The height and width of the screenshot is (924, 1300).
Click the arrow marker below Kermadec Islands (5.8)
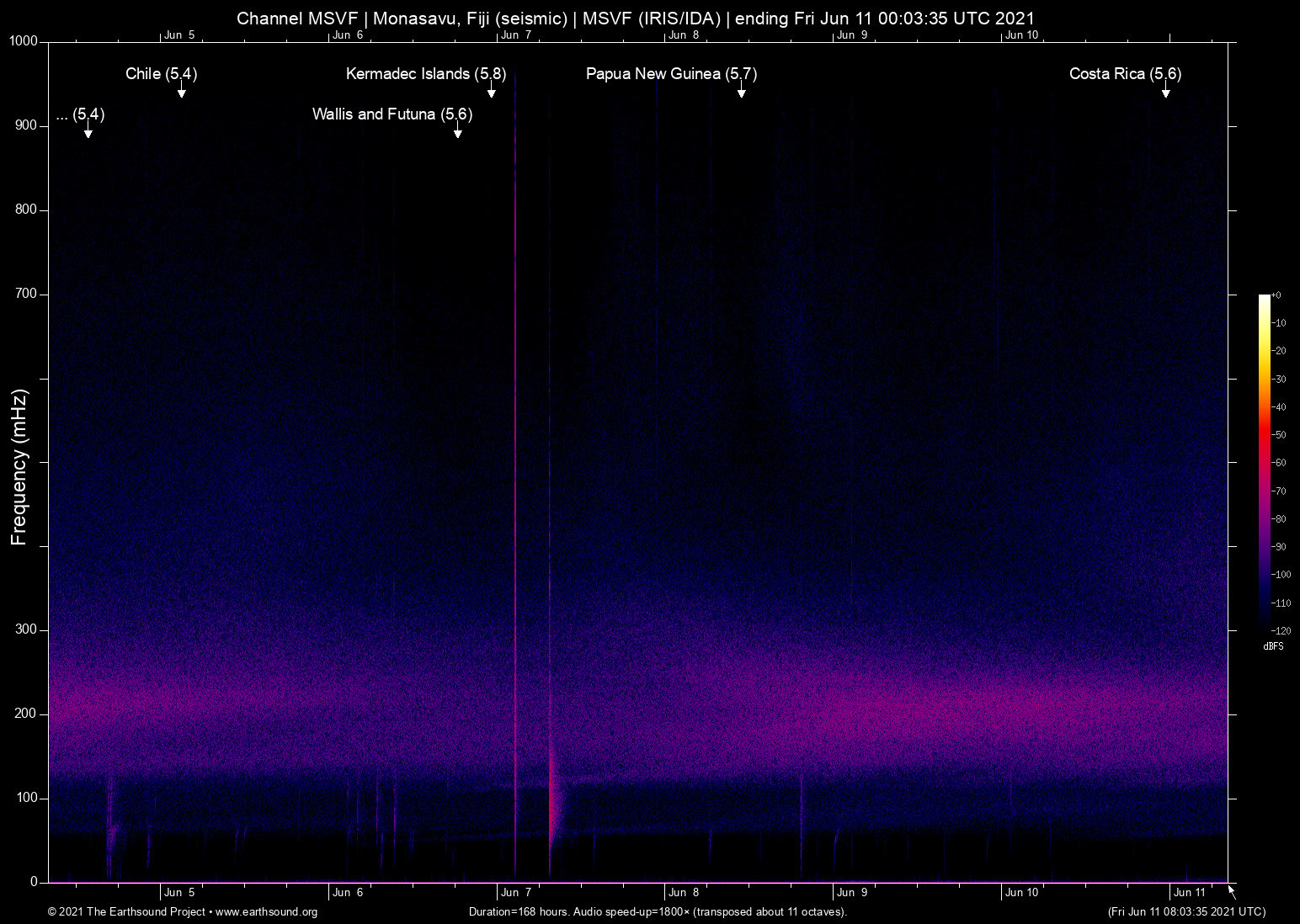coord(491,91)
